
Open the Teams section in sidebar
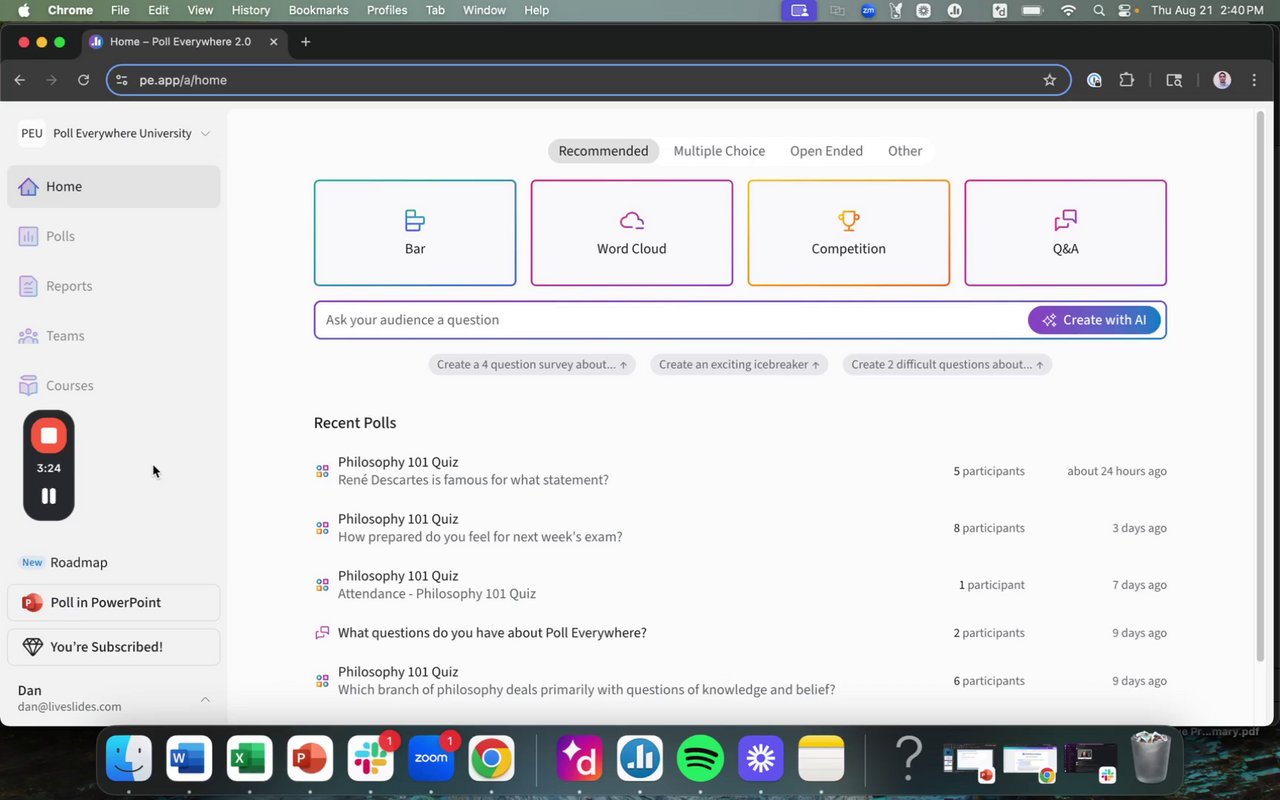click(113, 336)
